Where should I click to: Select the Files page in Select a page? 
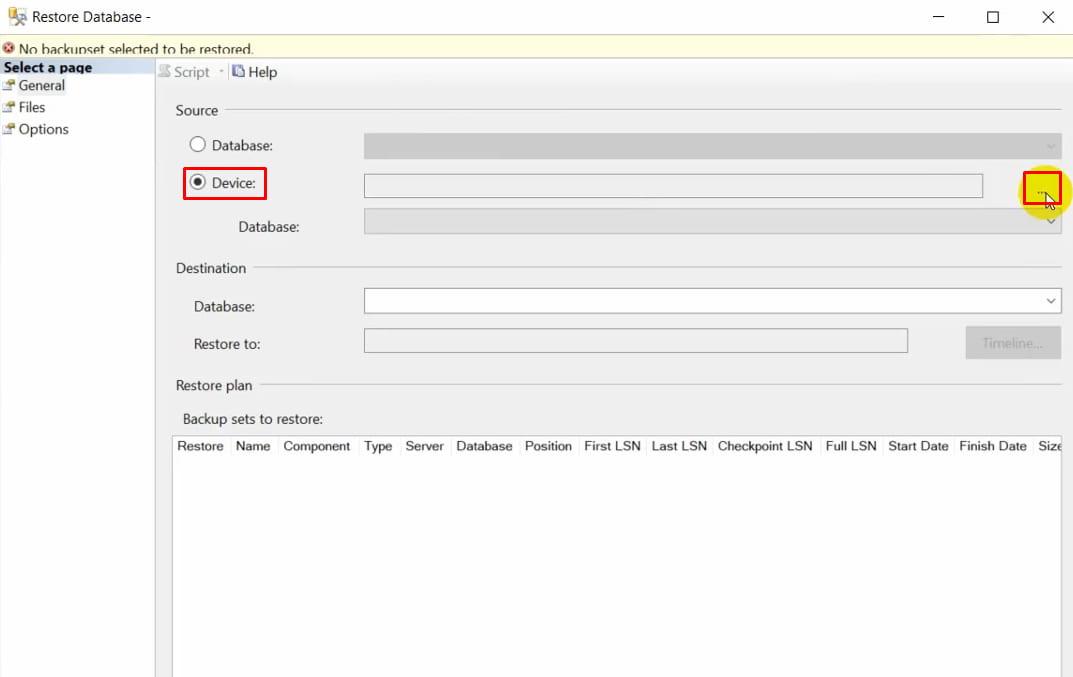point(31,107)
